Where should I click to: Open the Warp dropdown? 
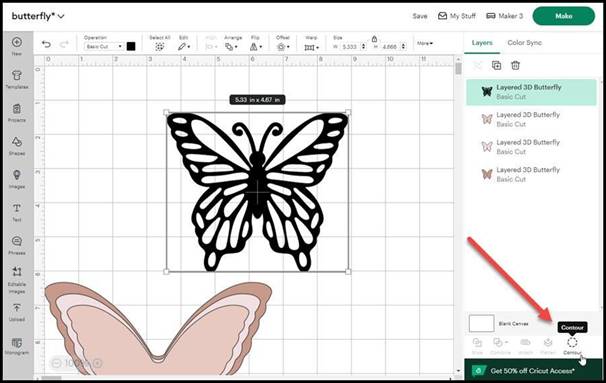(312, 48)
